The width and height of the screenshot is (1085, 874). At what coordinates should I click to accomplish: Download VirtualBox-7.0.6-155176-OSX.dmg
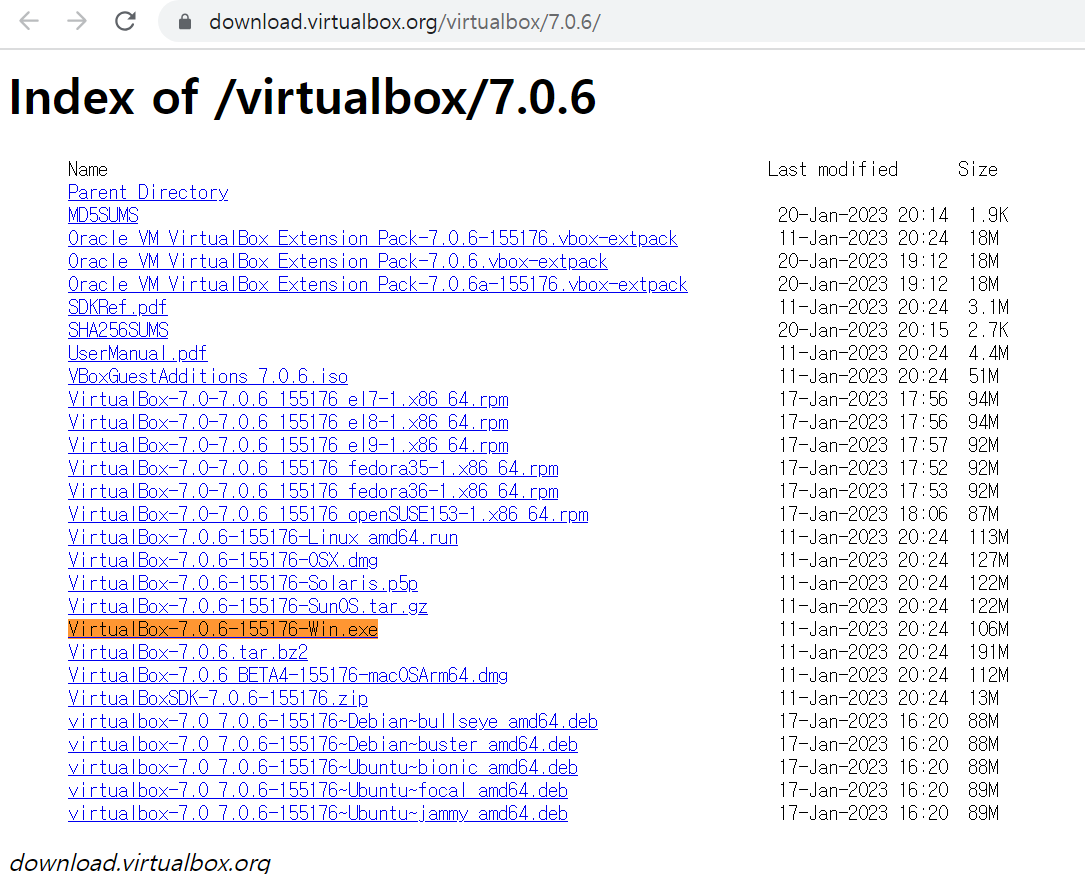tap(223, 560)
